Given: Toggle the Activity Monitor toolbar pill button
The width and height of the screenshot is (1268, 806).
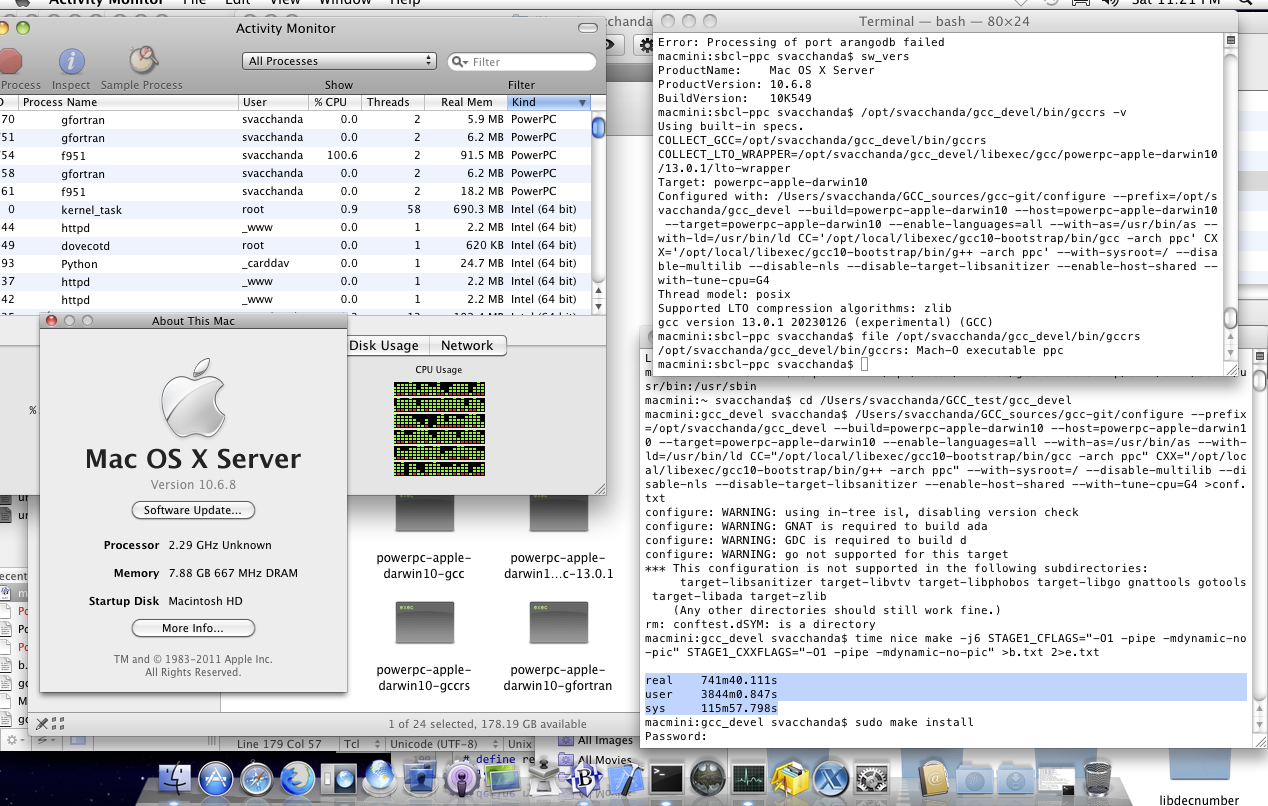Looking at the screenshot, I should point(586,28).
